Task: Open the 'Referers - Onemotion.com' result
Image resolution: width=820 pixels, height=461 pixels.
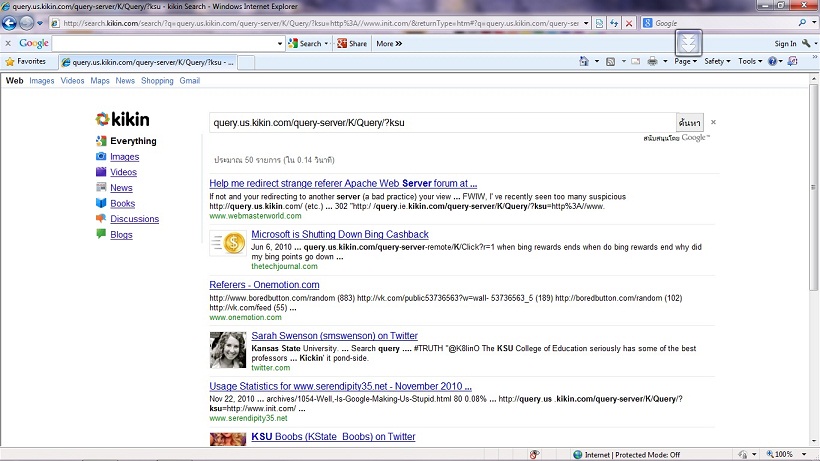Action: point(264,285)
